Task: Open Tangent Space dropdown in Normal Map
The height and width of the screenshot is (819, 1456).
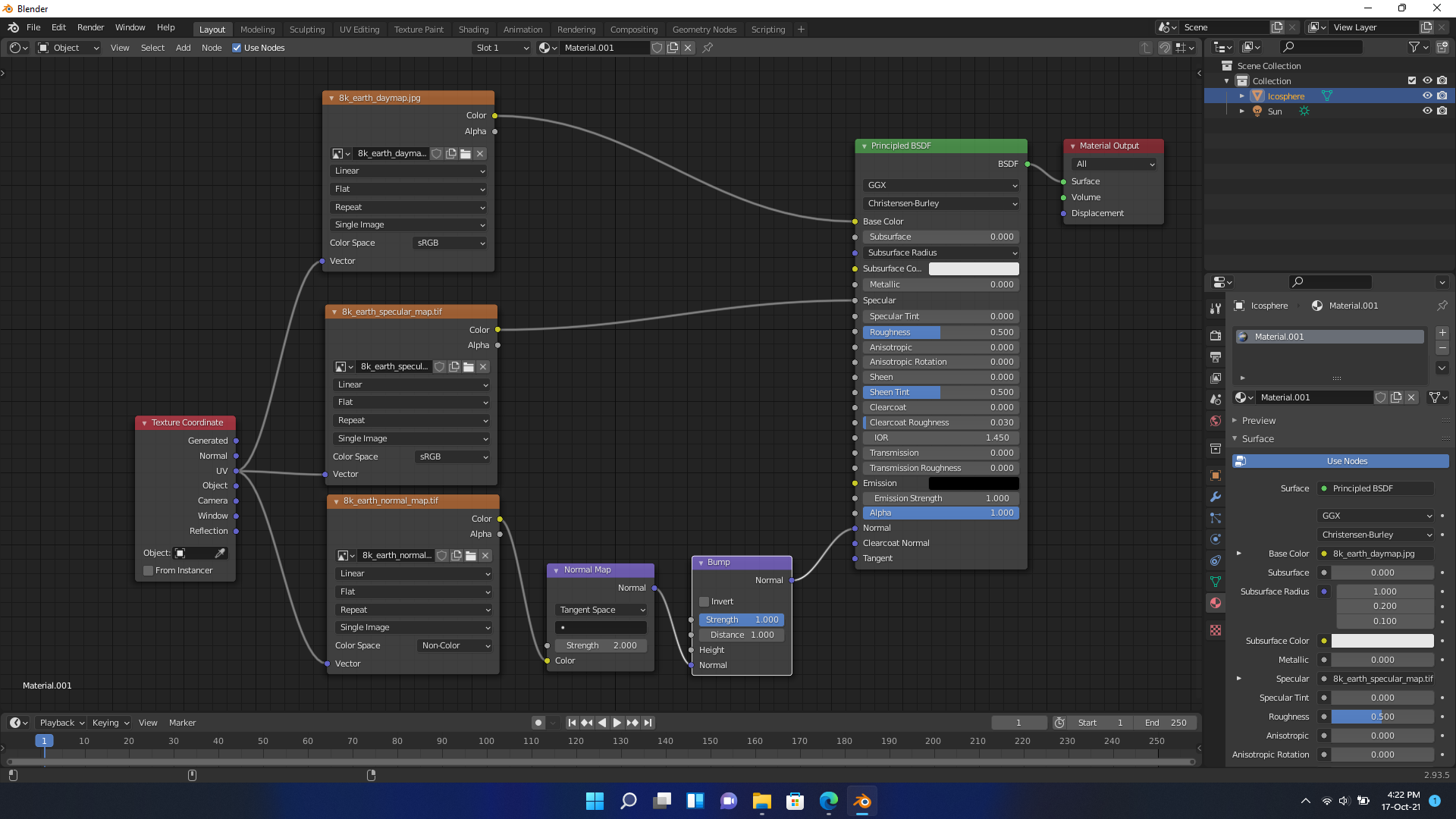Action: coord(601,610)
